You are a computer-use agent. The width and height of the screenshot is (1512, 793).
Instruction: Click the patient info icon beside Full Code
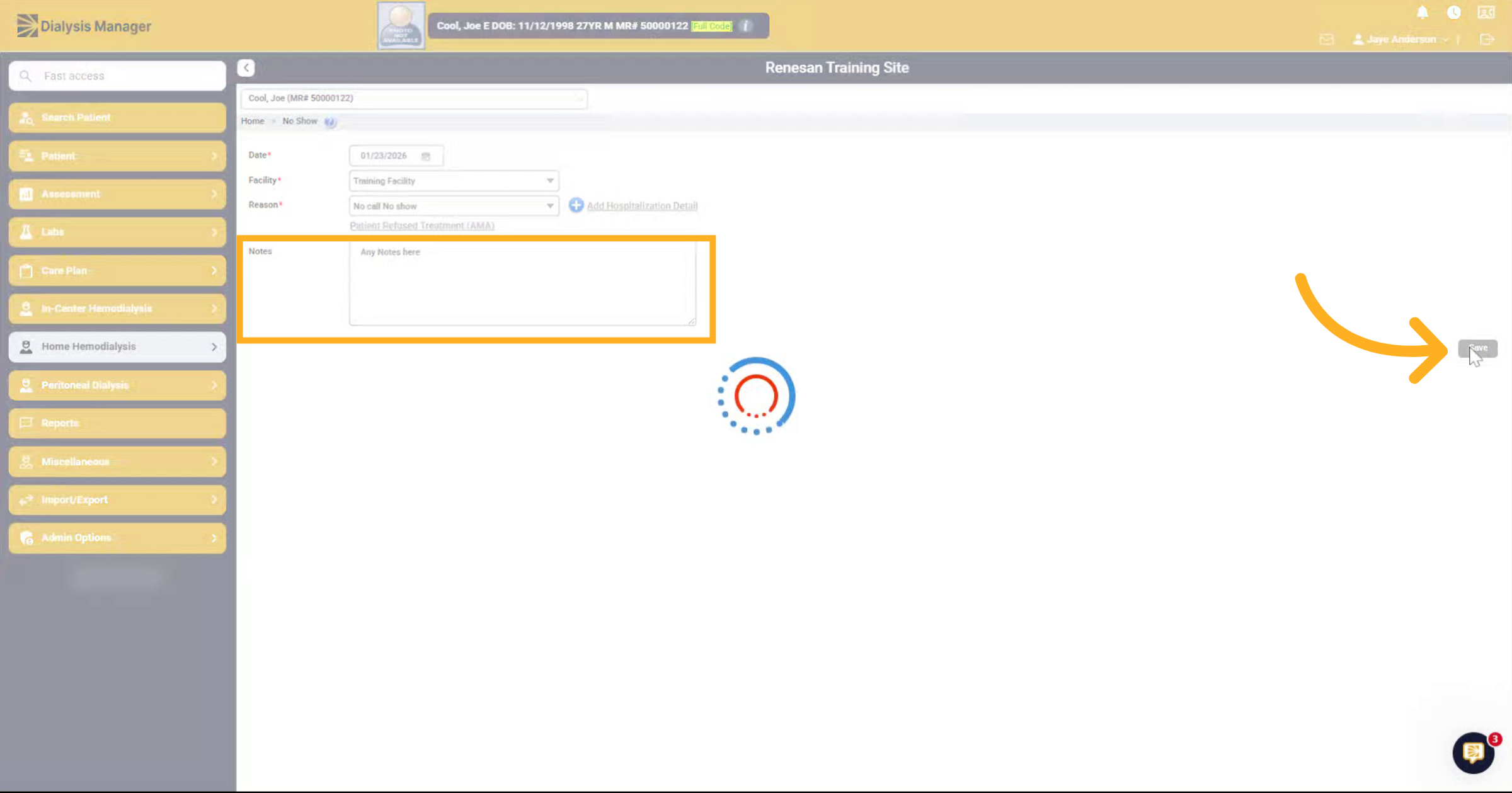[x=746, y=26]
